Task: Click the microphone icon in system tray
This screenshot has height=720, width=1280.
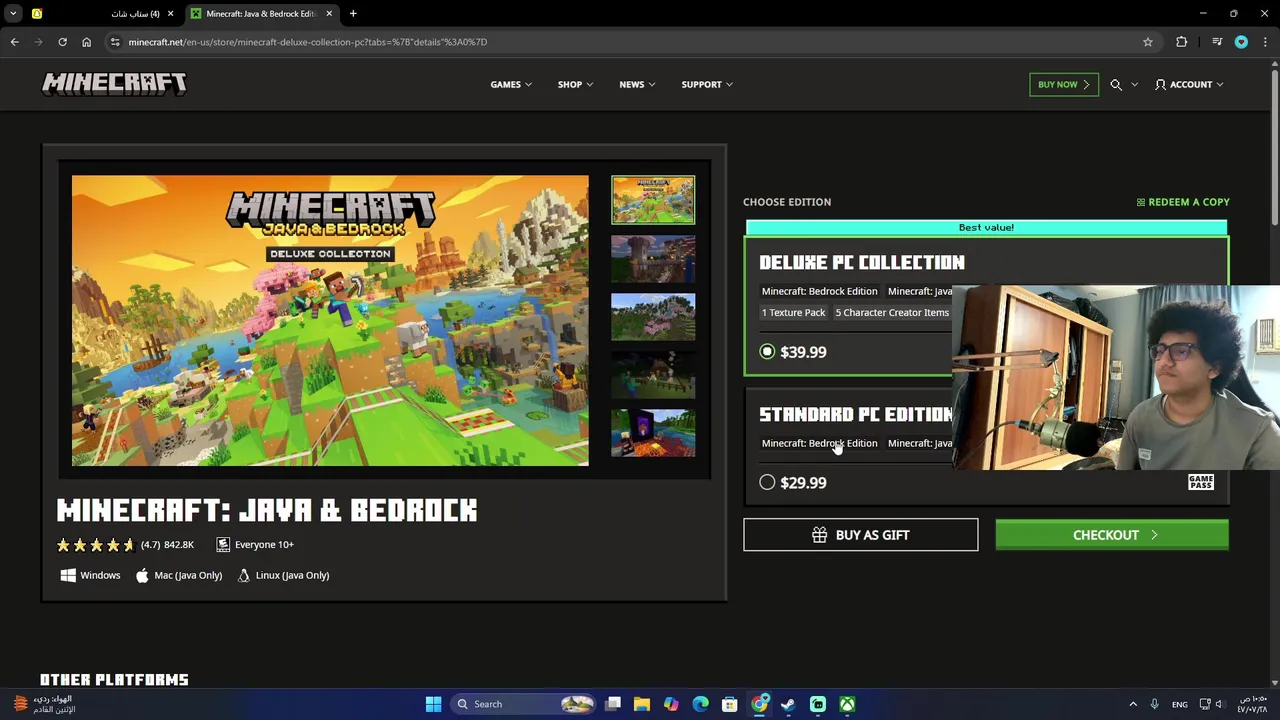Action: [x=1154, y=704]
